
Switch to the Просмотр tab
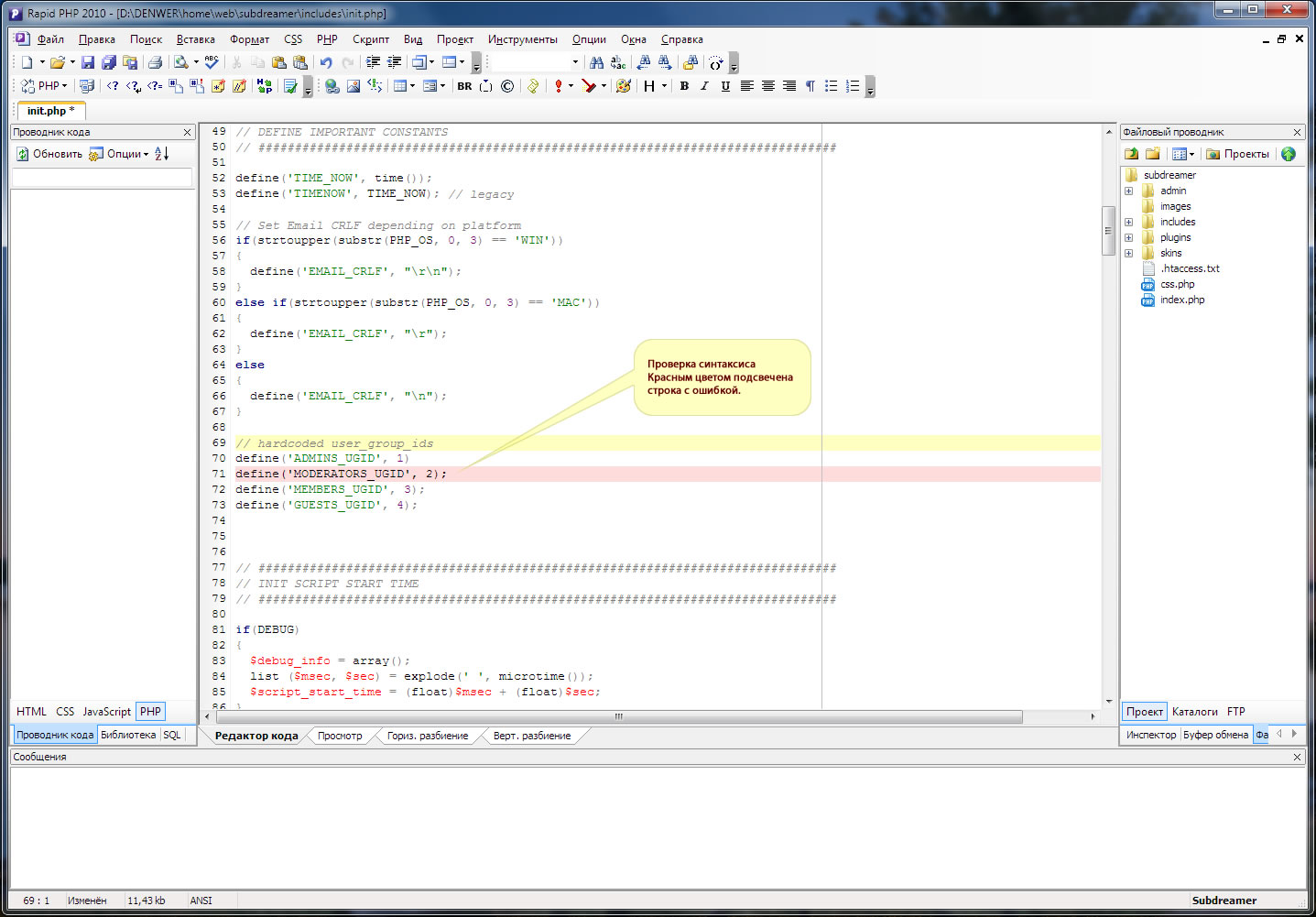(x=340, y=736)
